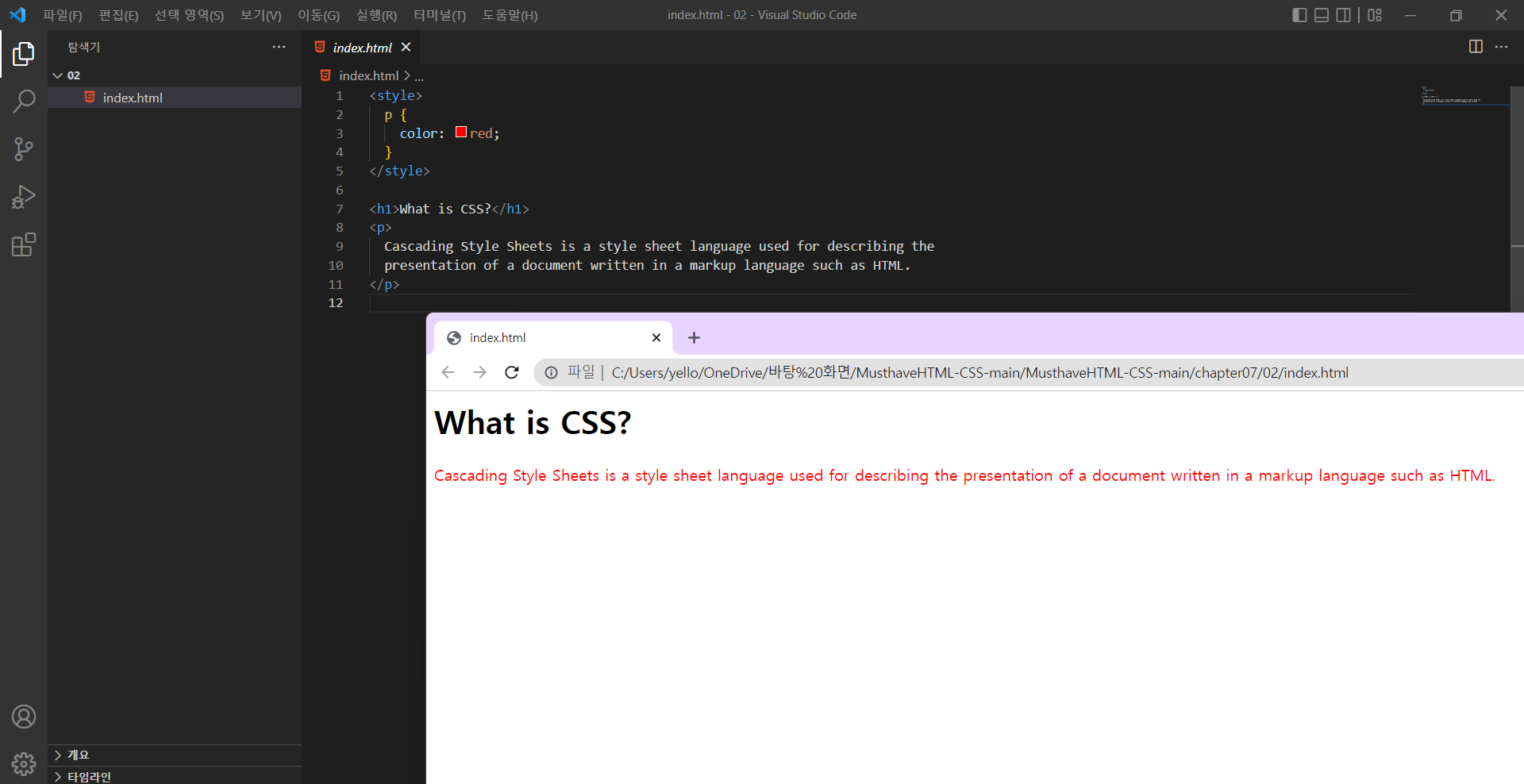The width and height of the screenshot is (1524, 784).
Task: Open the 편집(E) menu
Action: (x=118, y=15)
